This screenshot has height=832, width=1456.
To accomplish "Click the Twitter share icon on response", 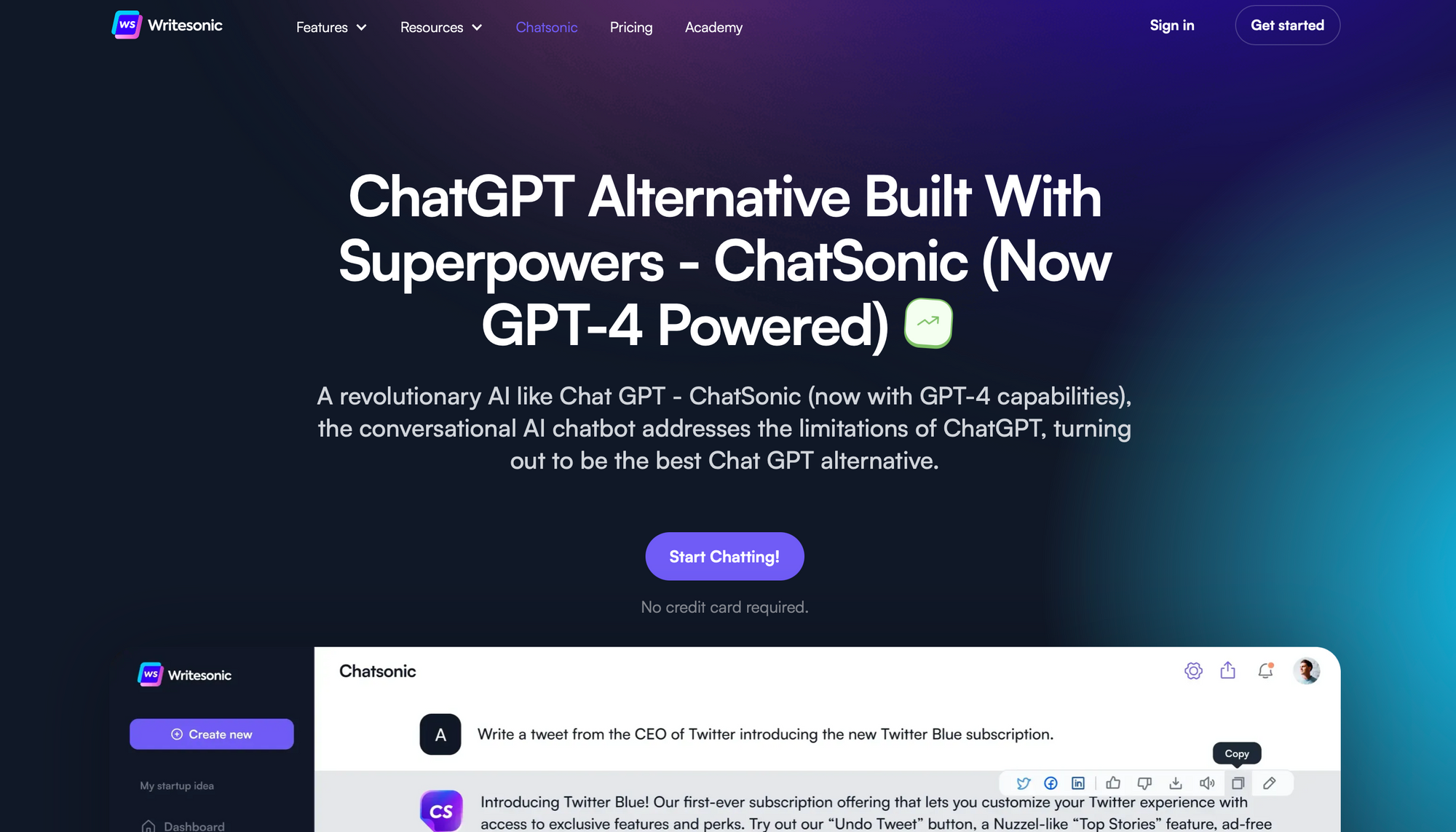I will 1023,783.
